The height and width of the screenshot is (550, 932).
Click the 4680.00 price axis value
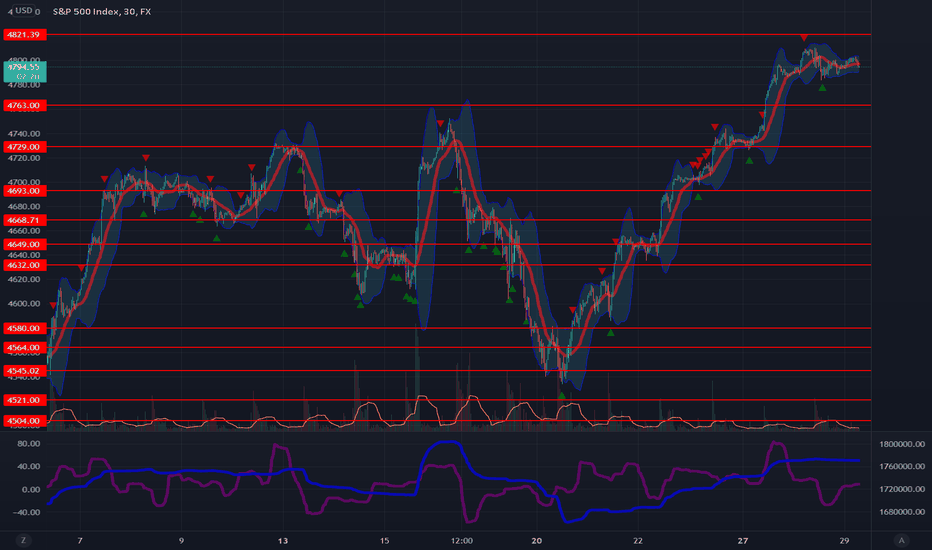pyautogui.click(x=24, y=207)
